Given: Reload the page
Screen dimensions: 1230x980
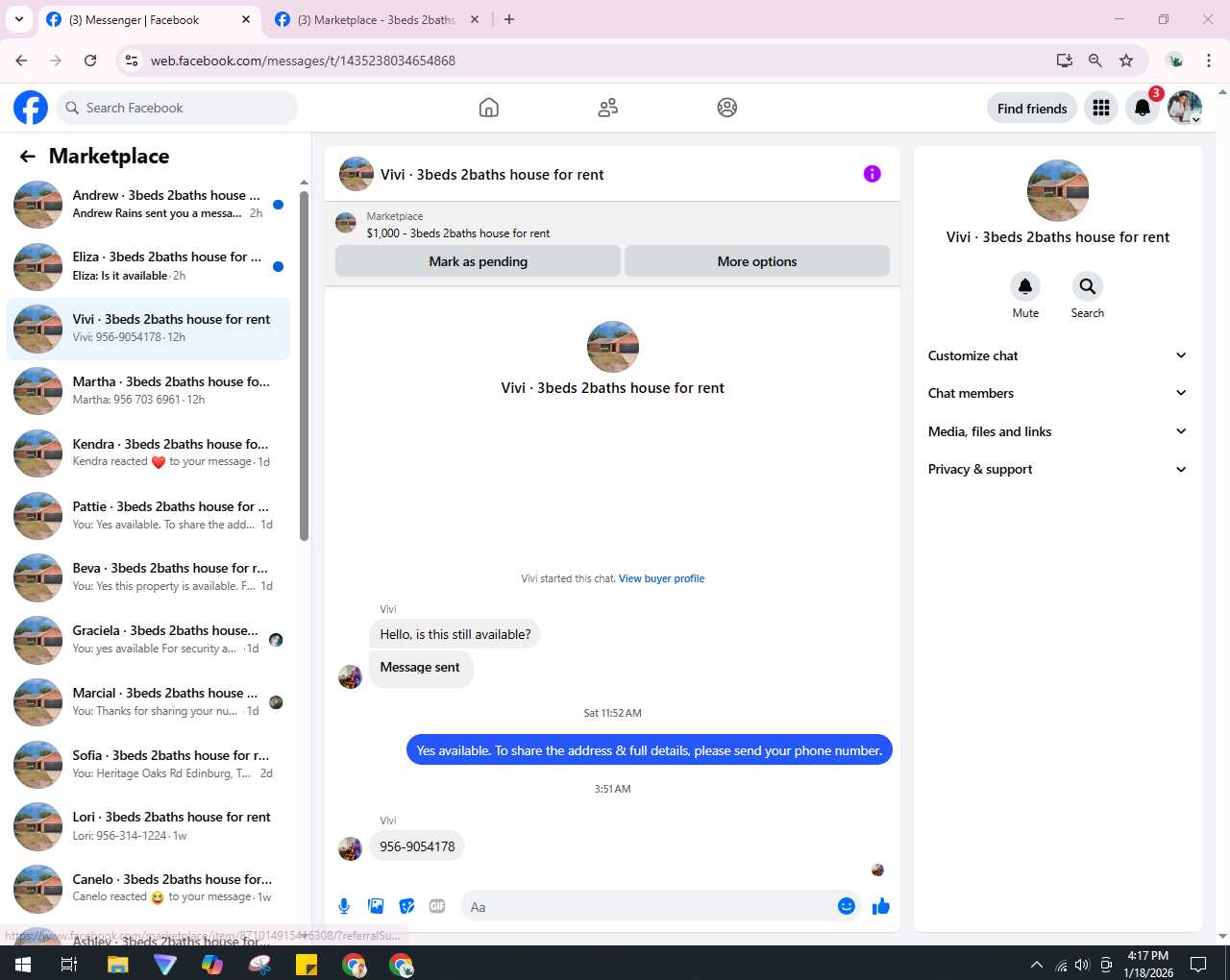Looking at the screenshot, I should coord(90,61).
